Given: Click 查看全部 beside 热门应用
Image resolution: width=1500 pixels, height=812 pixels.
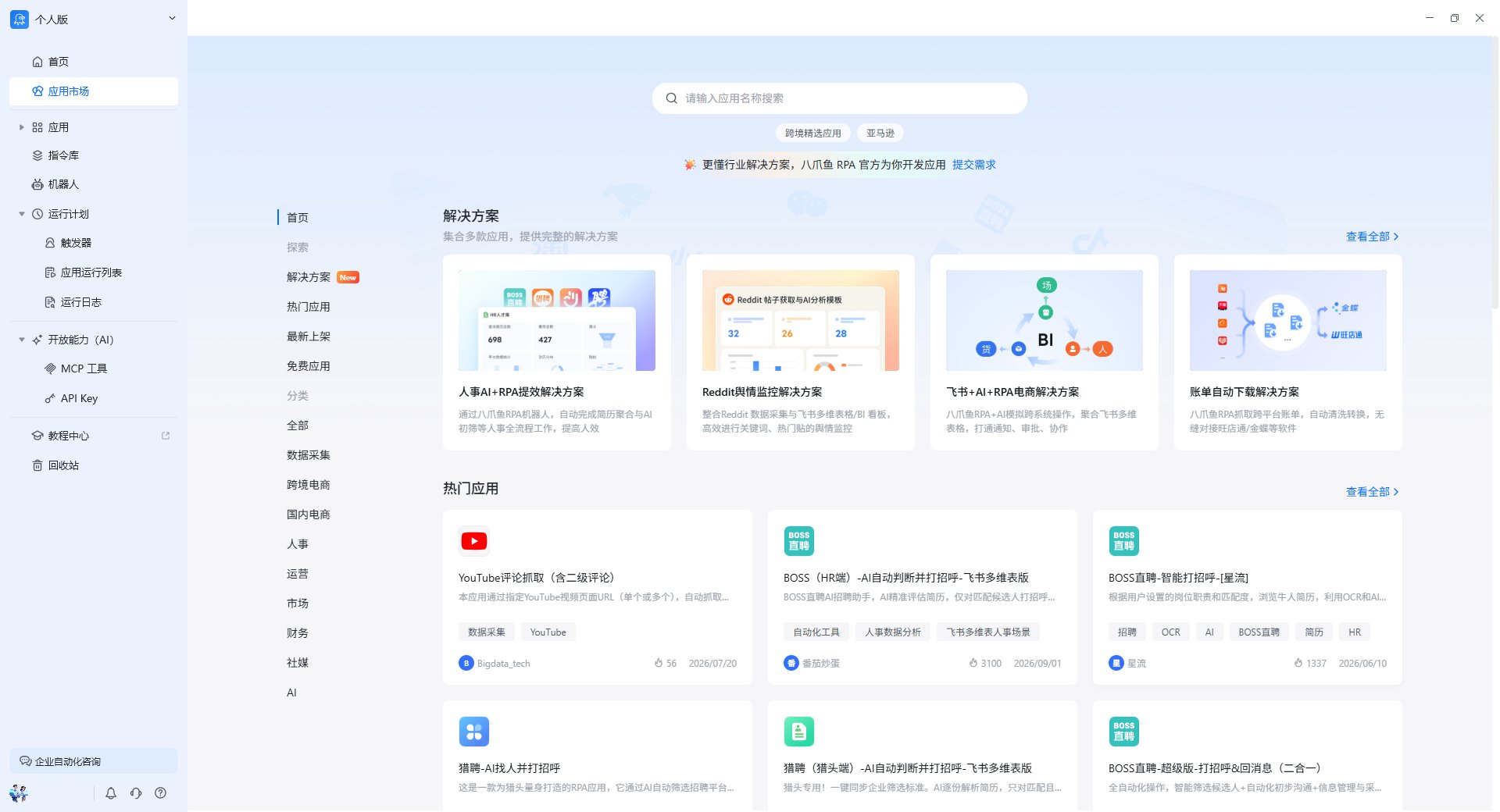Looking at the screenshot, I should (x=1372, y=492).
